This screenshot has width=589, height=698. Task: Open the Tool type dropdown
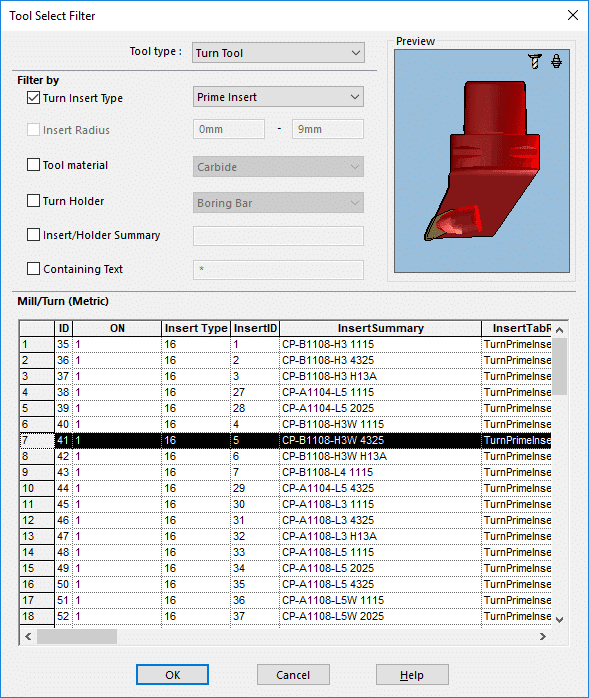coord(278,53)
